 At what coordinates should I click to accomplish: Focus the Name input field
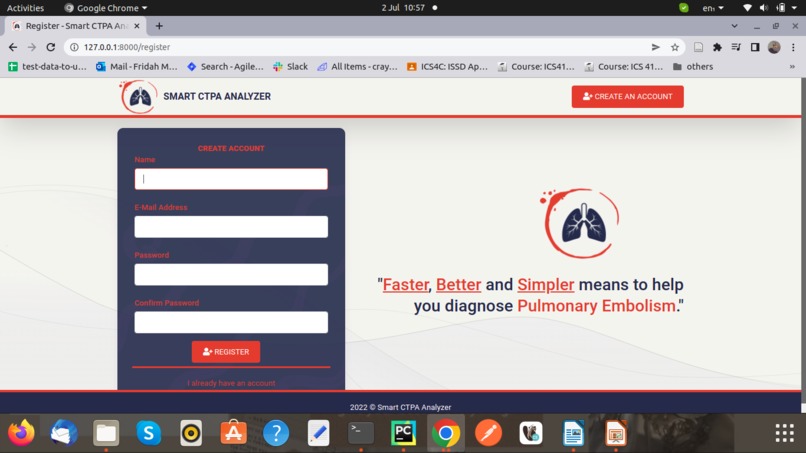pyautogui.click(x=231, y=179)
